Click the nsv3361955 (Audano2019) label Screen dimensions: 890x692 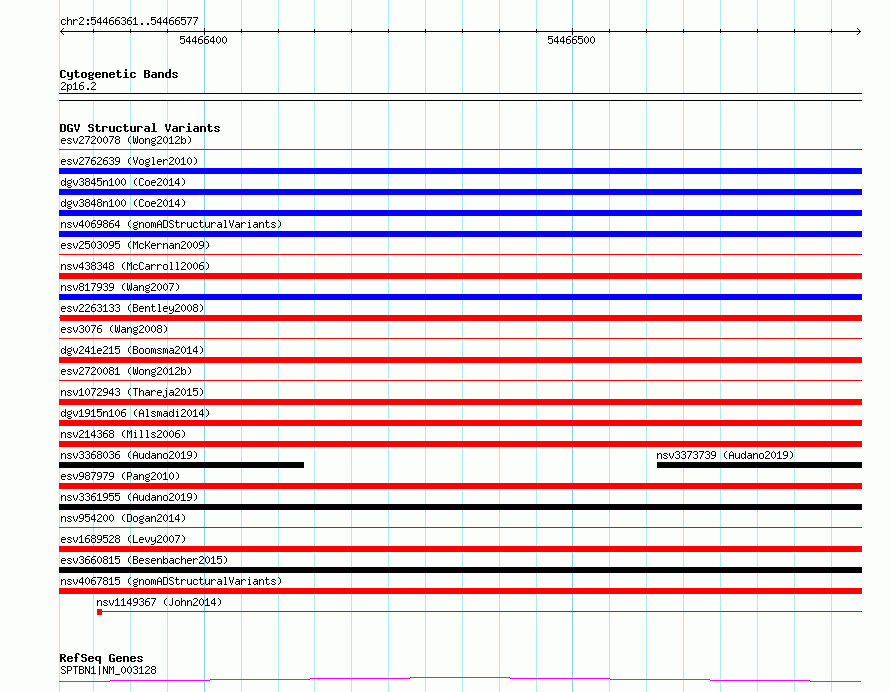(x=129, y=497)
